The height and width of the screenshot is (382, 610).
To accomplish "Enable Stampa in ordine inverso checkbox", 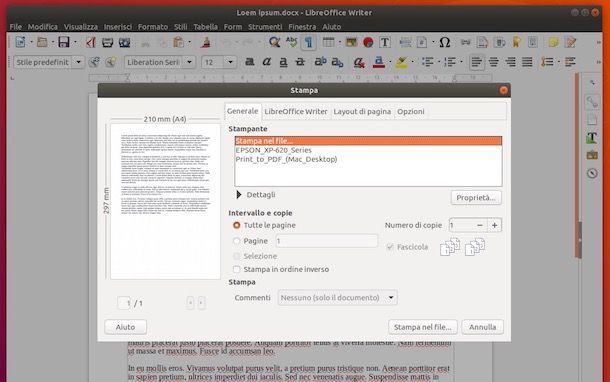I will pos(236,269).
